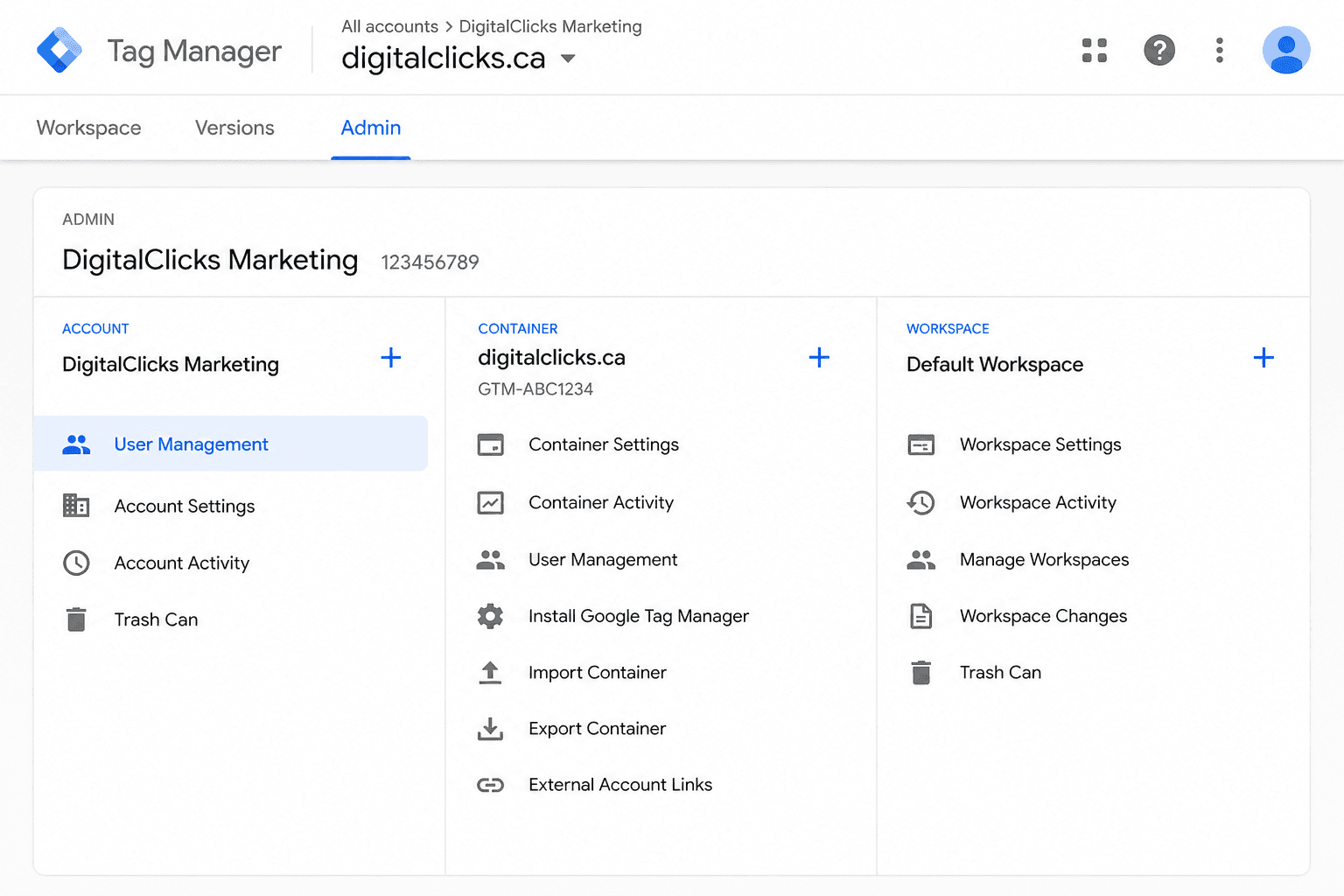Click the Workspace Activity history icon
This screenshot has width=1344, height=896.
(x=920, y=502)
